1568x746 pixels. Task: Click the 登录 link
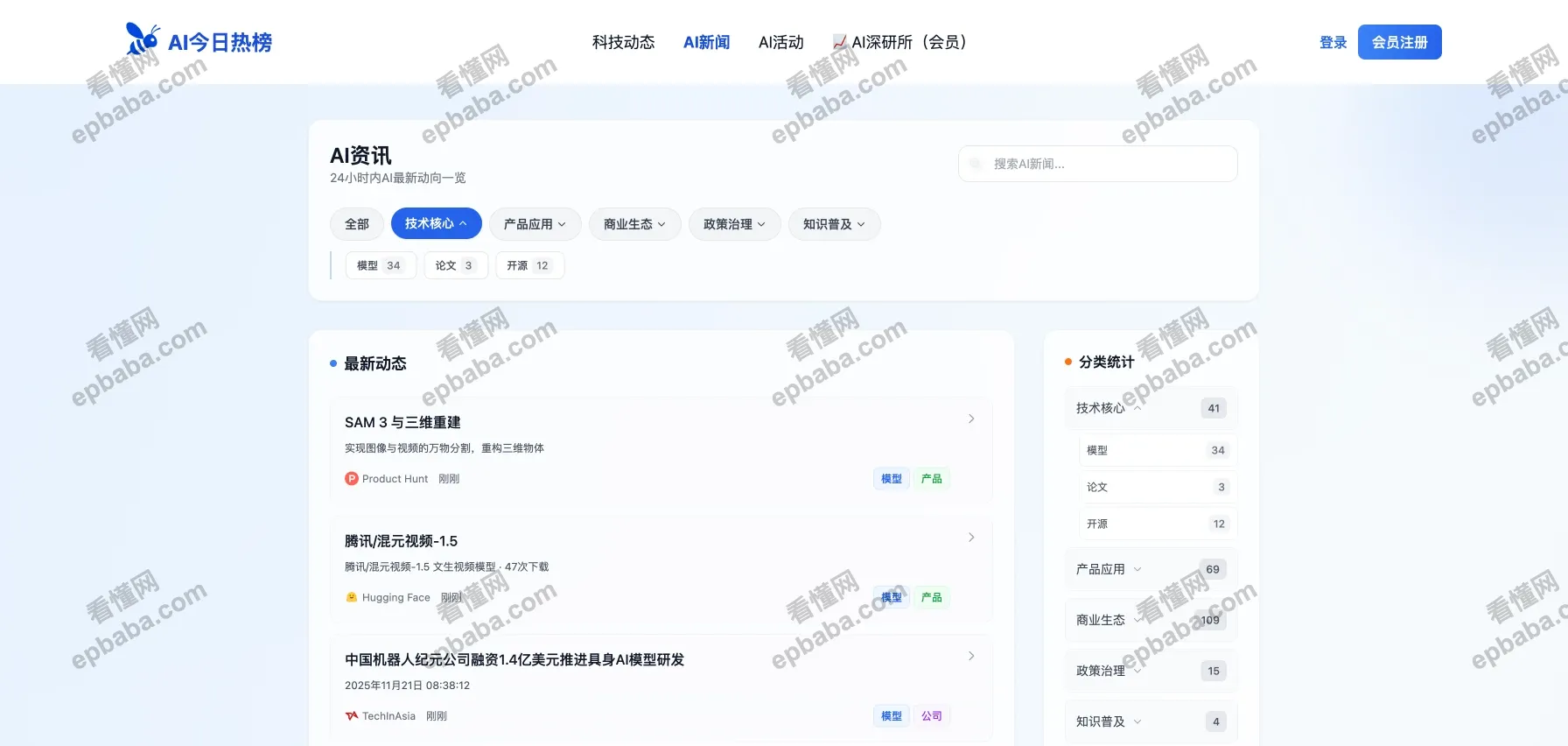tap(1333, 42)
